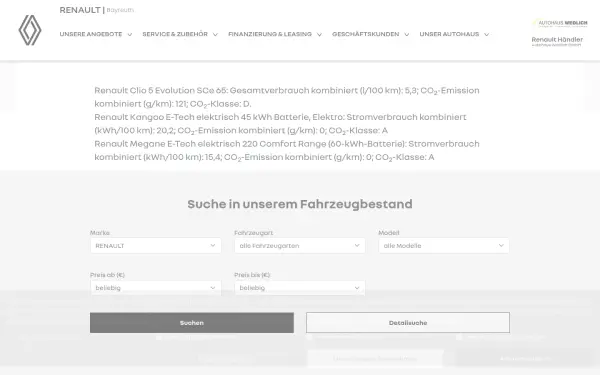Open the Preis ab (€) dropdown
Image resolution: width=600 pixels, height=375 pixels.
(x=156, y=288)
